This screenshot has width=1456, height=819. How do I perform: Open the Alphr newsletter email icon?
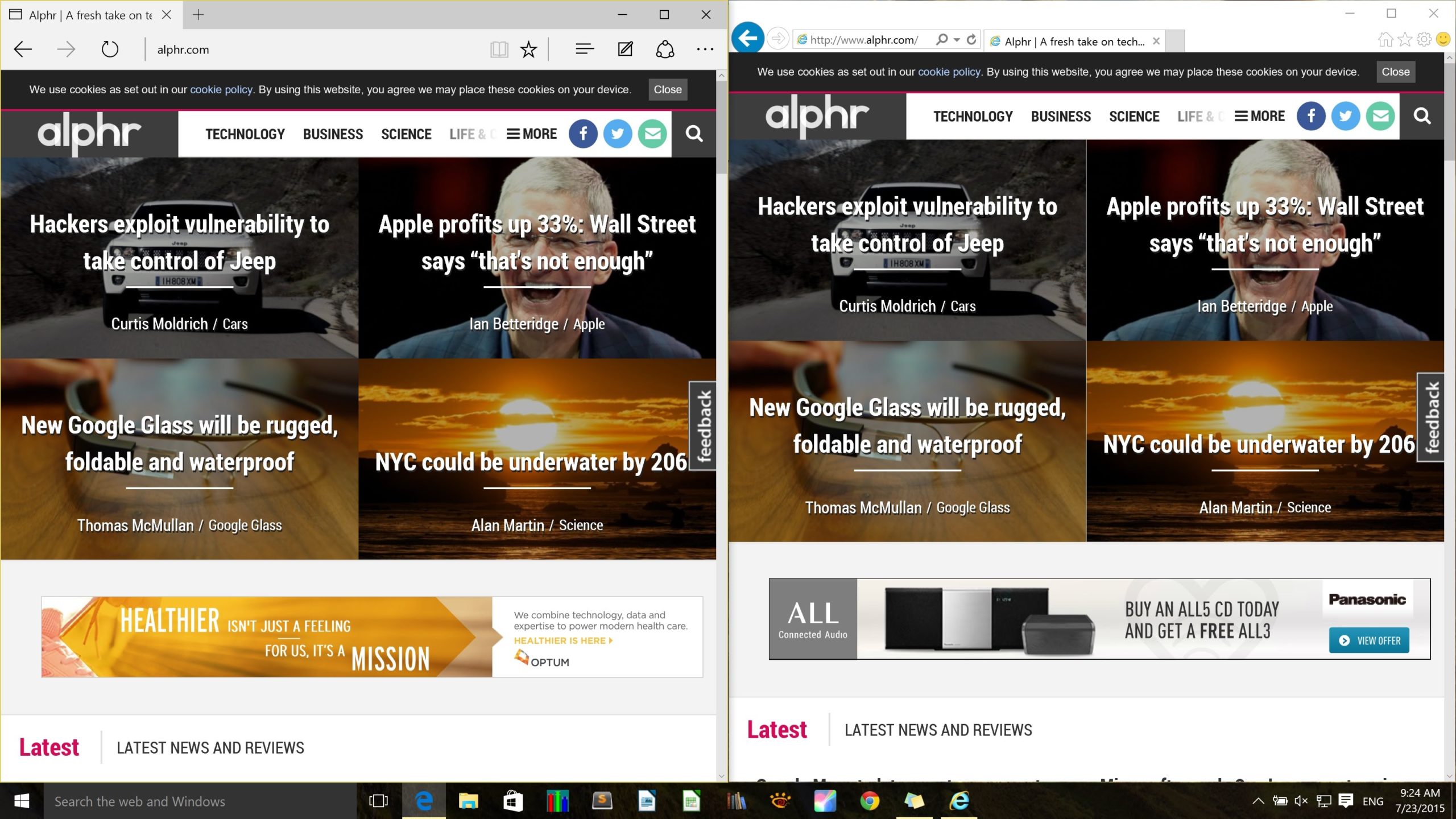click(652, 134)
